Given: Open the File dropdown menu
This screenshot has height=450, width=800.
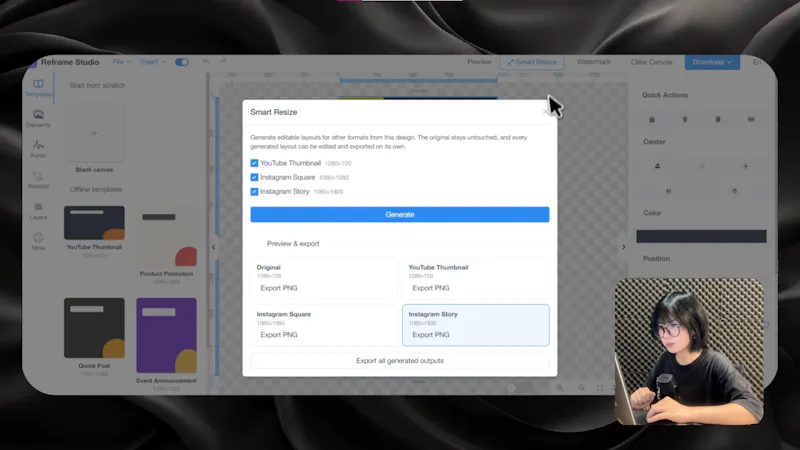Looking at the screenshot, I should (121, 62).
